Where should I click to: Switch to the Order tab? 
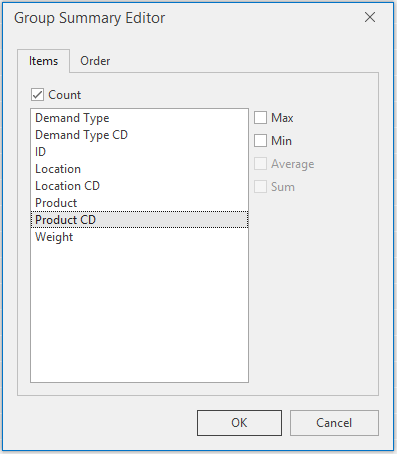[x=95, y=61]
